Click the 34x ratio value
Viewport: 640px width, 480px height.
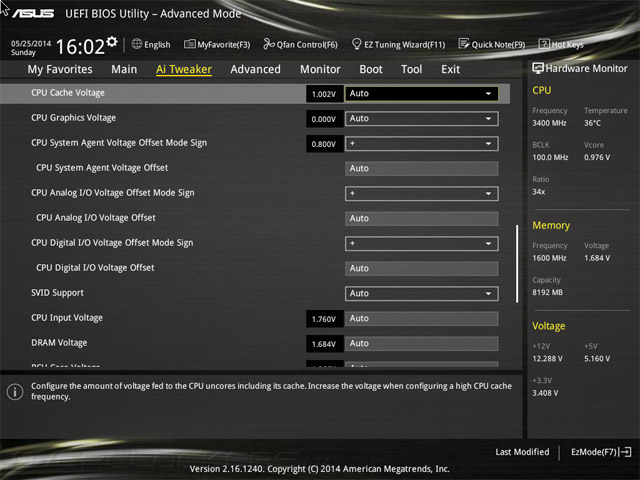click(538, 191)
